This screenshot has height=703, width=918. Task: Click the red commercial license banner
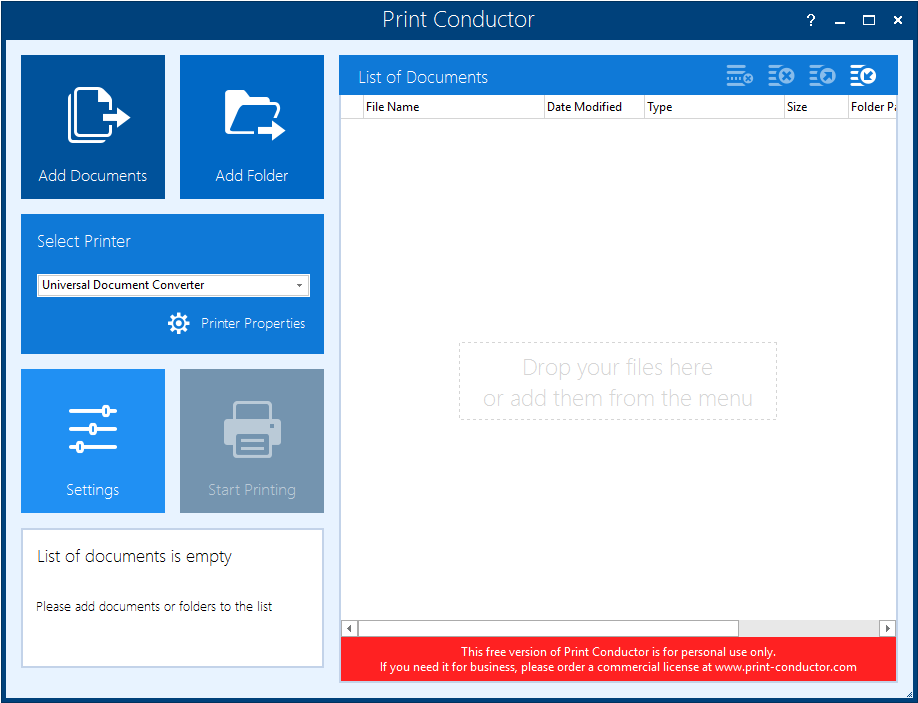618,659
